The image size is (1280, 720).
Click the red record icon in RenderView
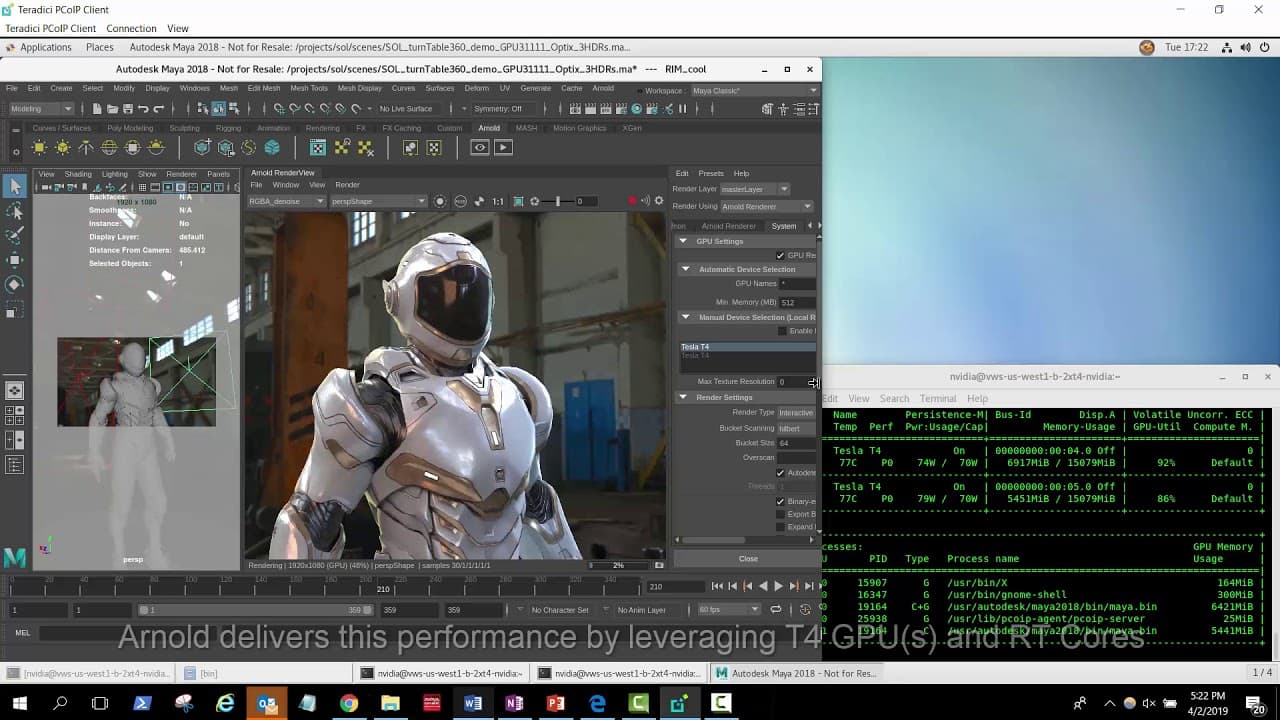(x=632, y=201)
